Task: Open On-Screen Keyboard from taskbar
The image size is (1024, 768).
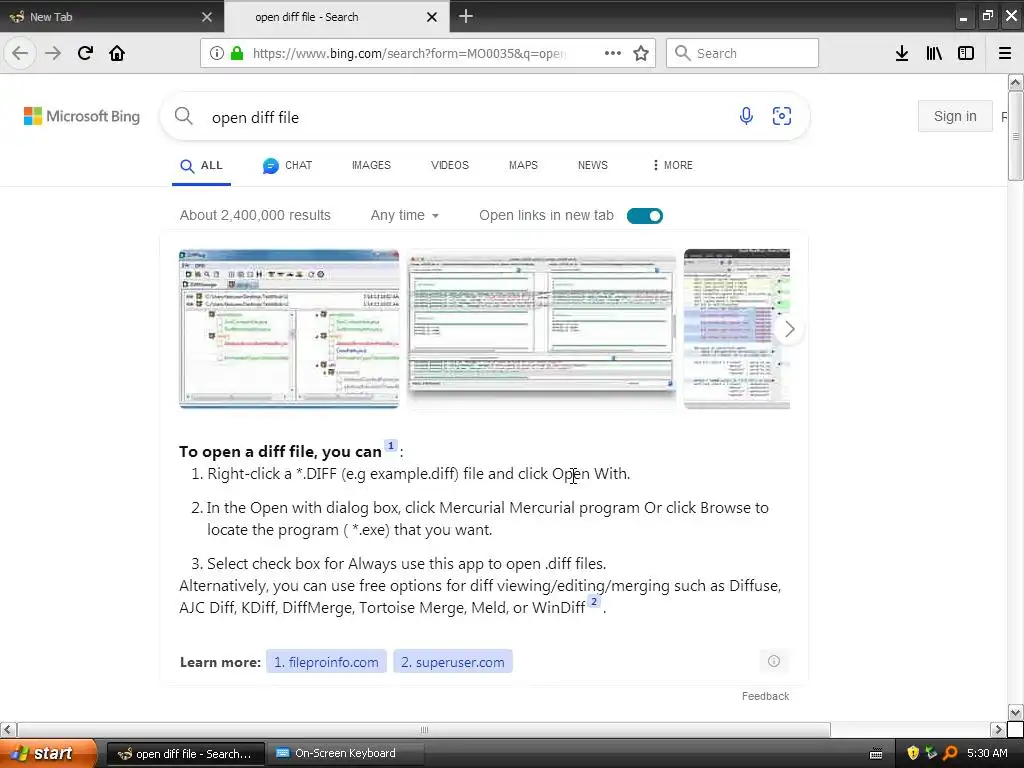Action: 345,754
